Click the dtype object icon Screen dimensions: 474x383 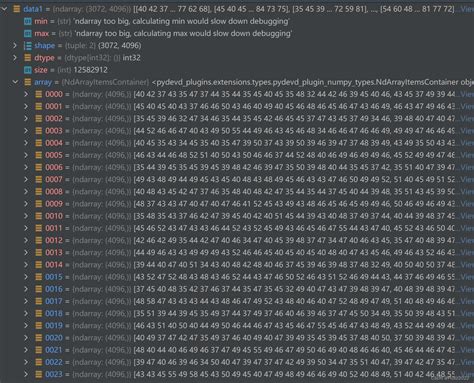tap(28, 58)
